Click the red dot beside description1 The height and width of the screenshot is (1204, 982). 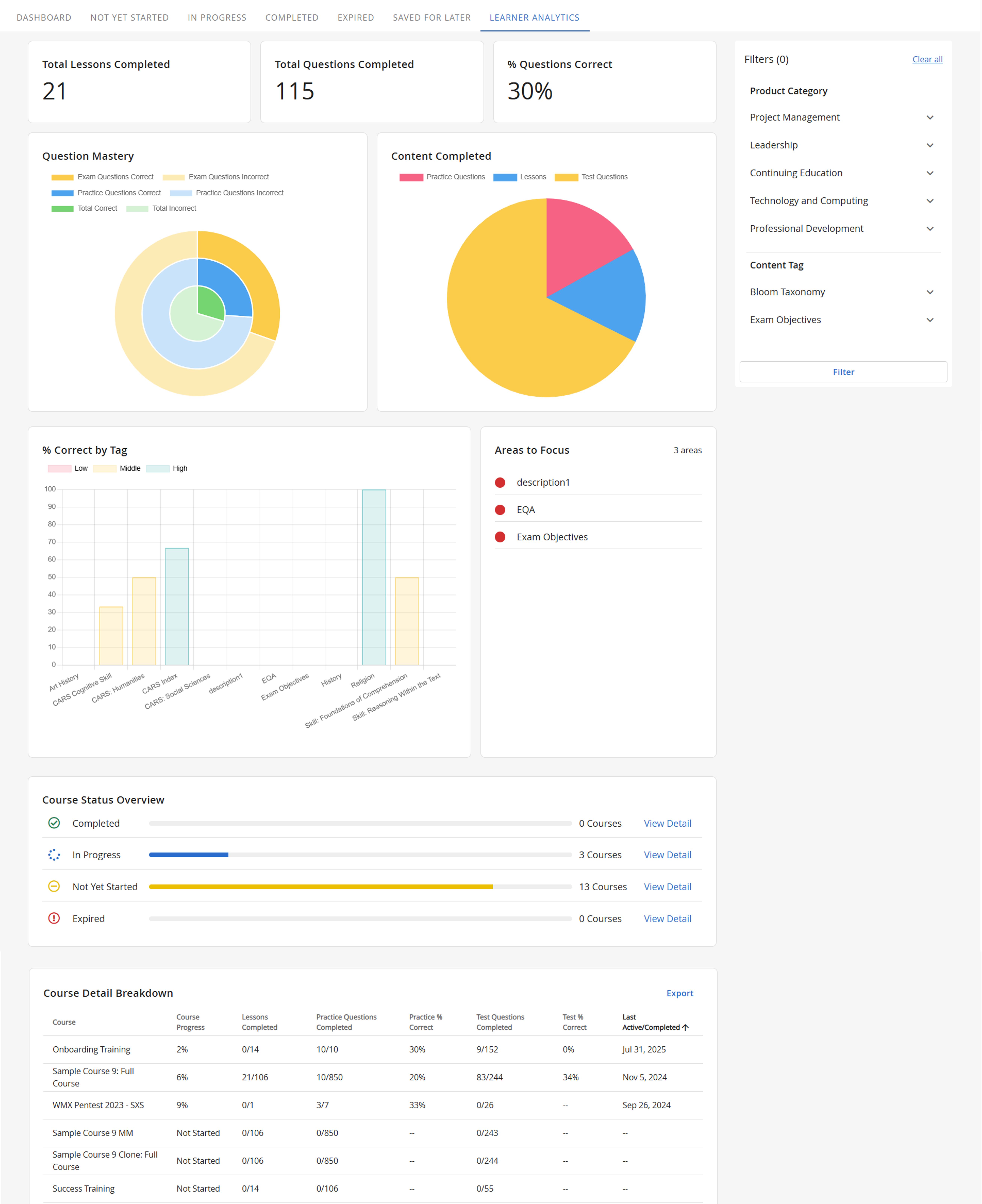(500, 482)
